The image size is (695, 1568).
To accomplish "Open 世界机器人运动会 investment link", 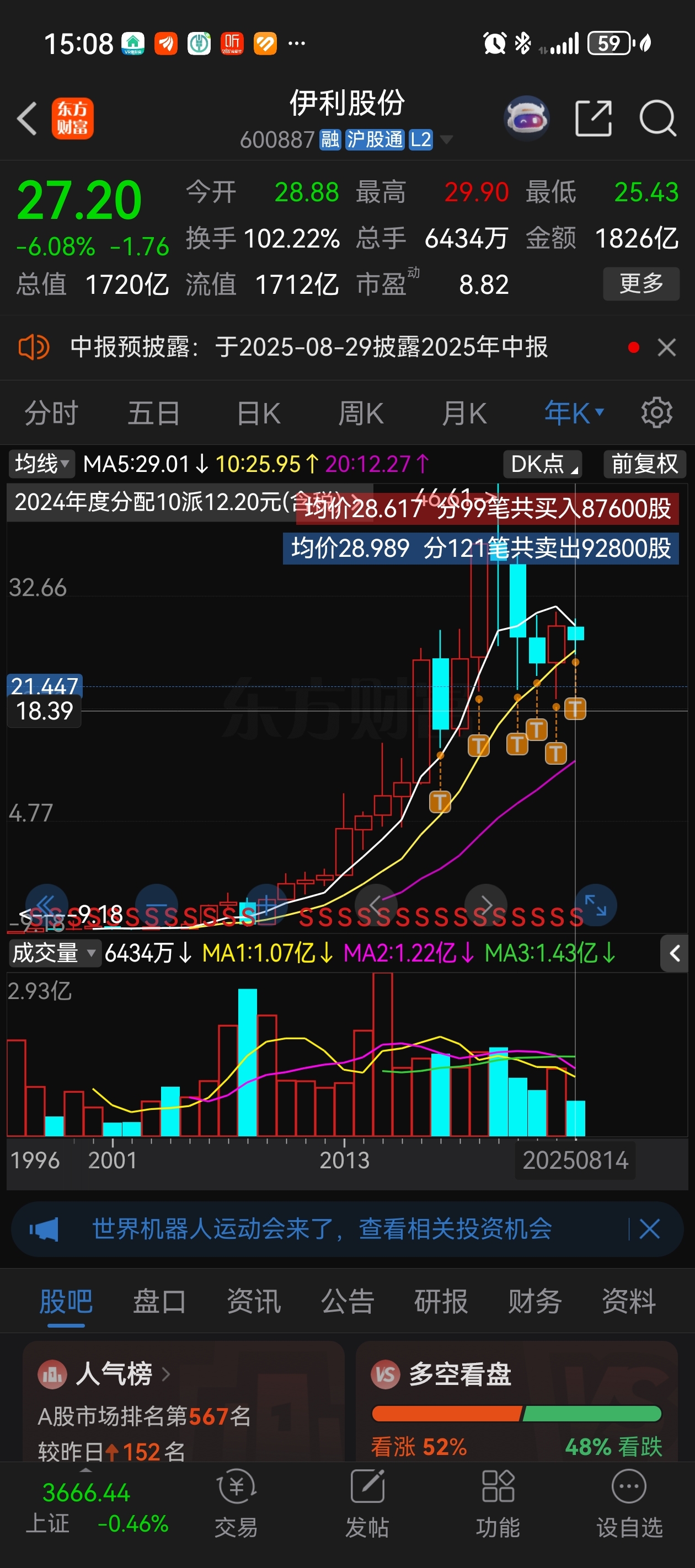I will 322,1229.
